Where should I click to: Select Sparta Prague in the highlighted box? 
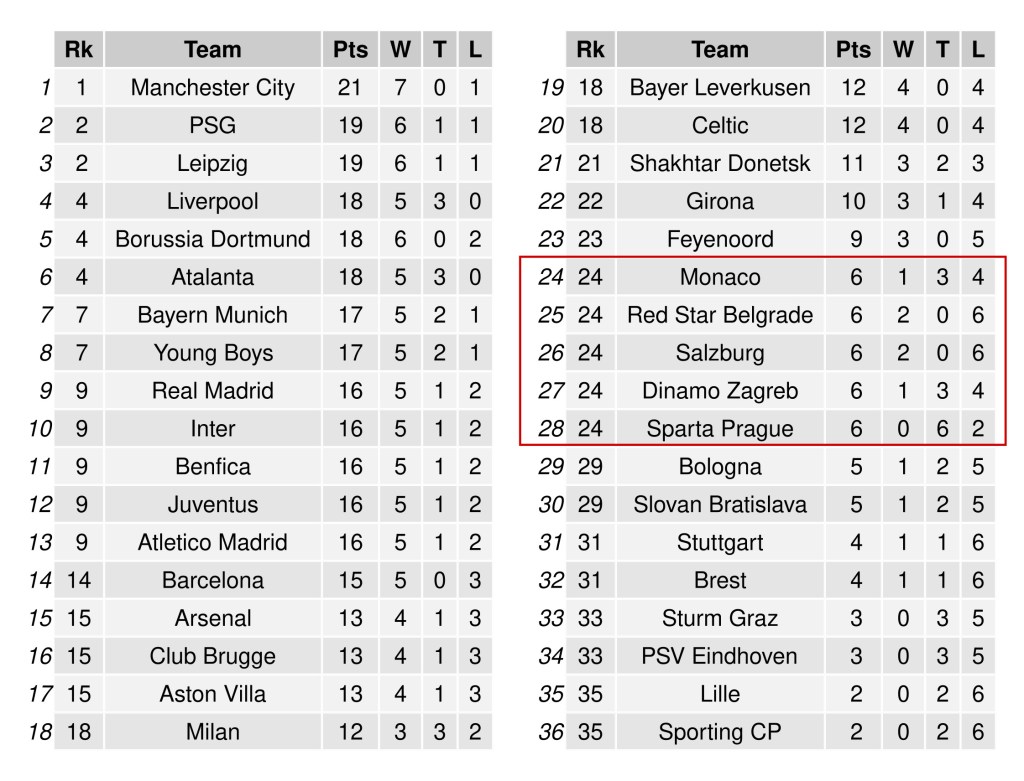pos(719,429)
